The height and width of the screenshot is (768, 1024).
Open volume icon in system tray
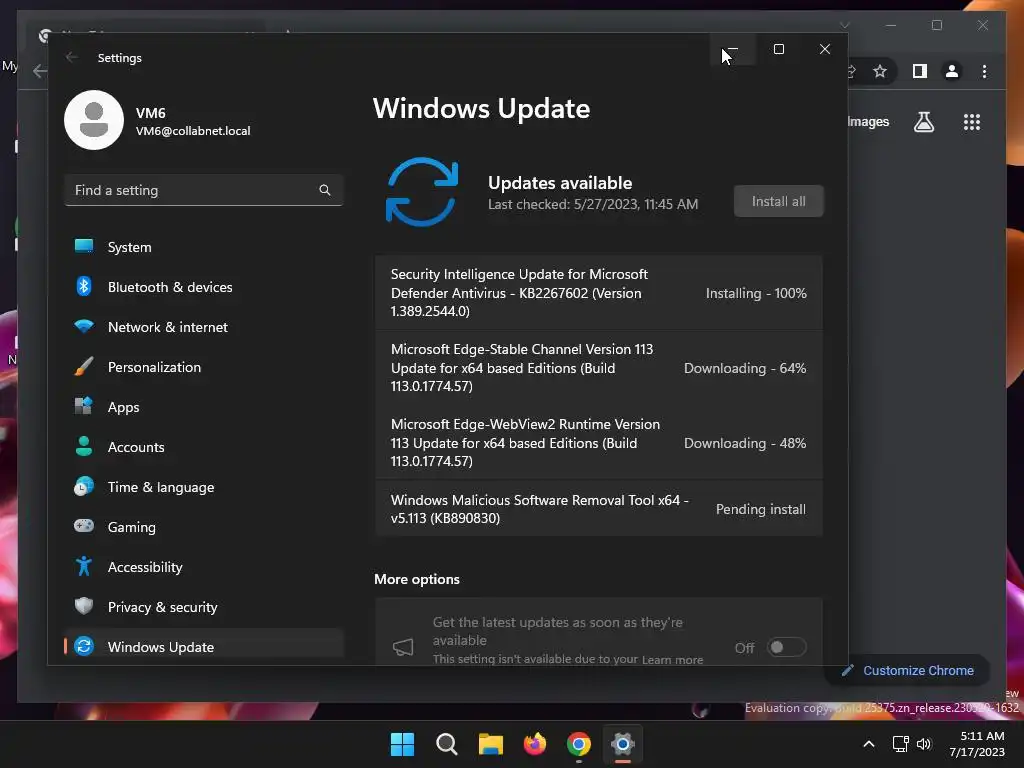(923, 744)
